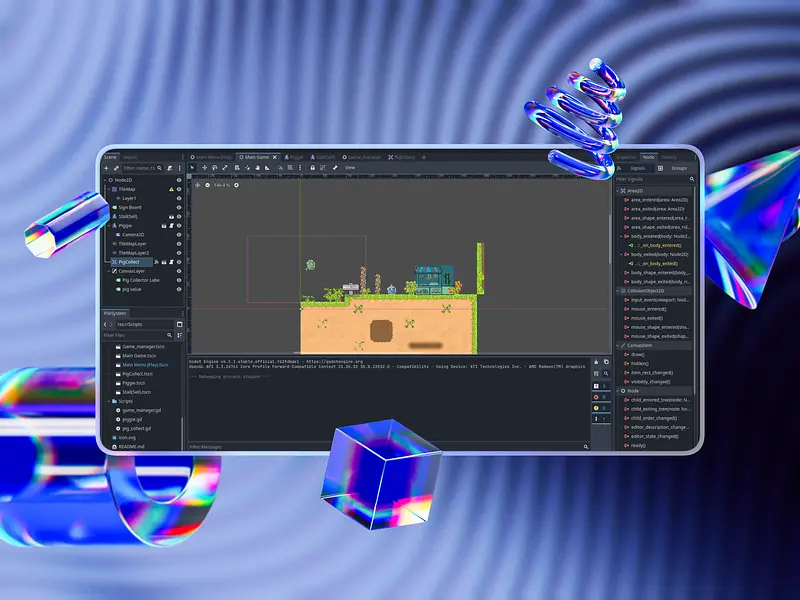Image resolution: width=800 pixels, height=600 pixels.
Task: Click the Add Child Node plus icon
Action: click(x=105, y=168)
